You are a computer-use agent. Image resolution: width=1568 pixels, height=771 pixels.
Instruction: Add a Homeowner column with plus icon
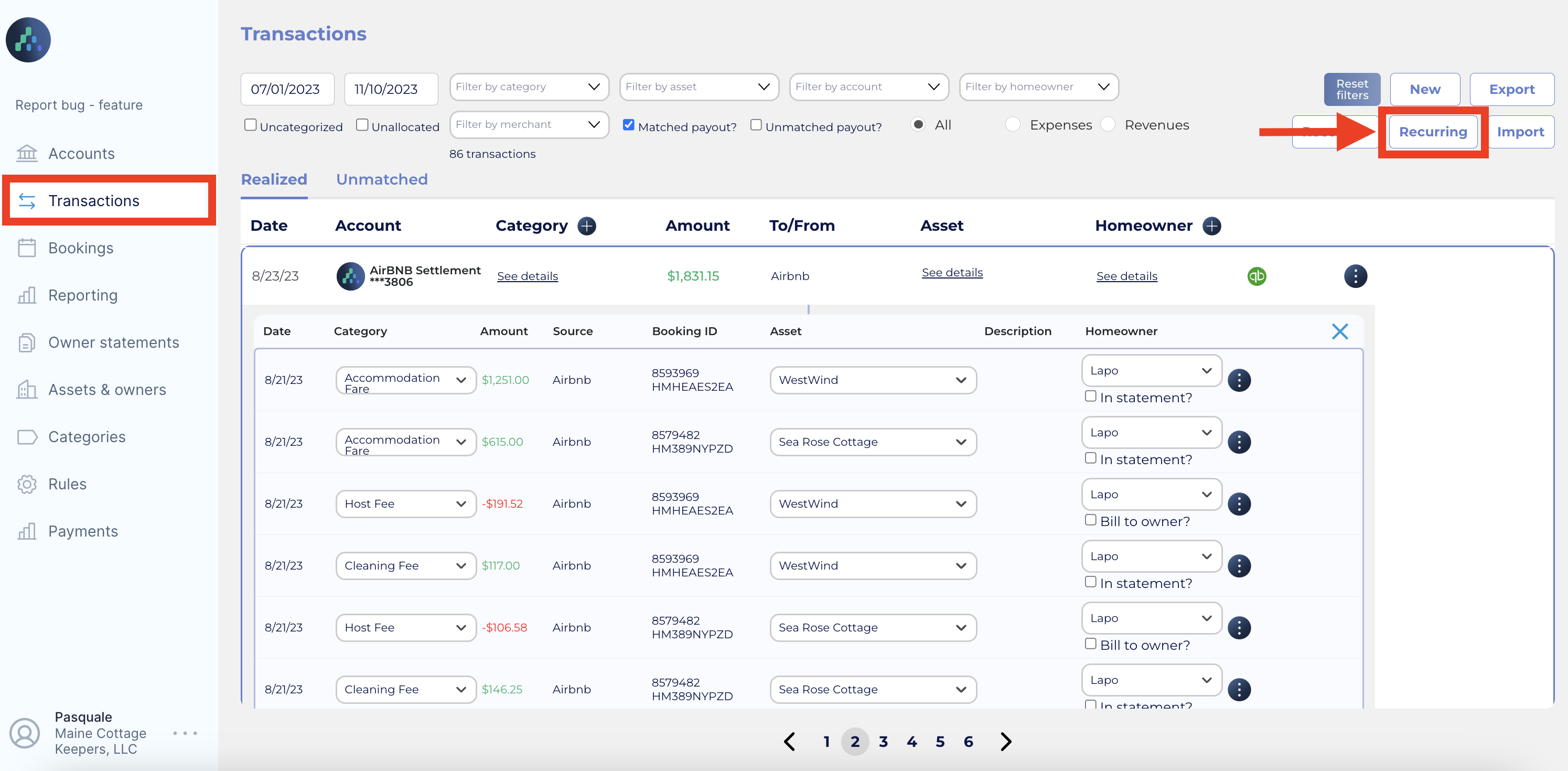click(1212, 226)
